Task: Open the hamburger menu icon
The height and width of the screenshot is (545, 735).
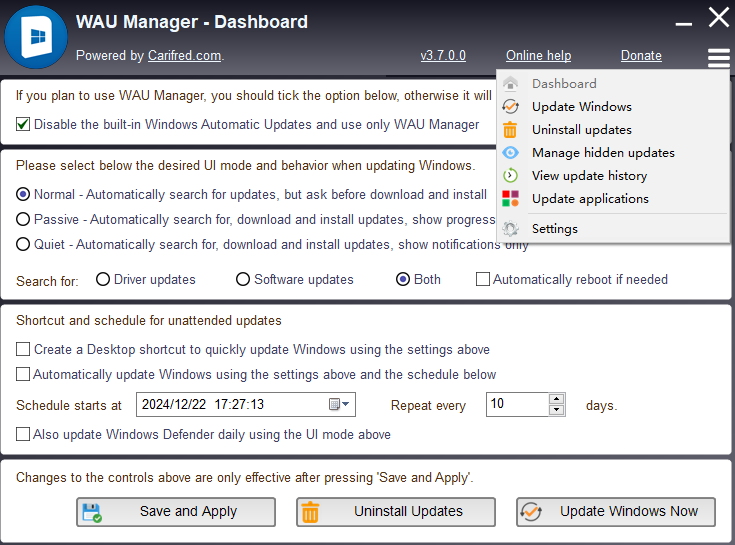Action: tap(719, 58)
